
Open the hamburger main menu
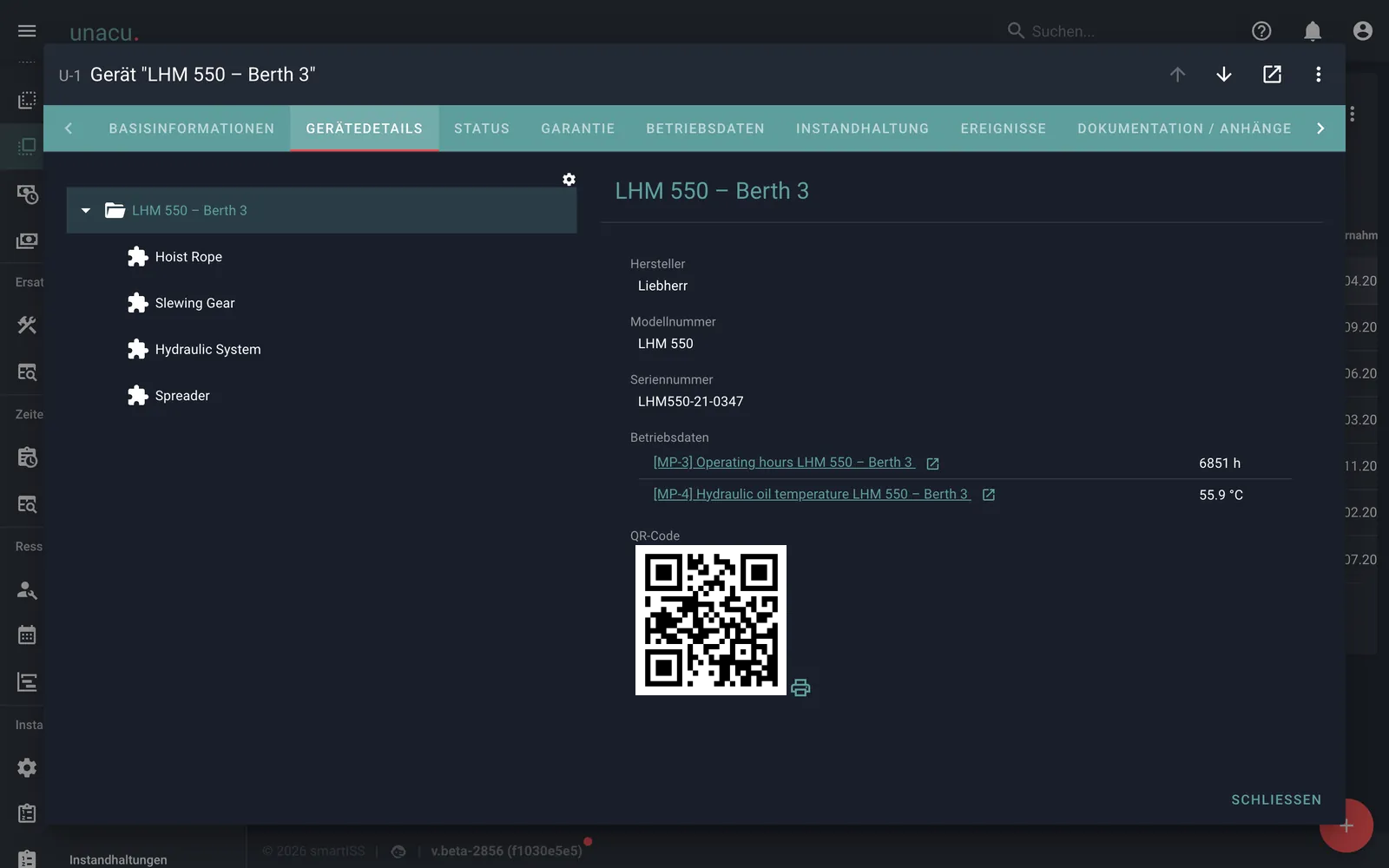coord(27,31)
